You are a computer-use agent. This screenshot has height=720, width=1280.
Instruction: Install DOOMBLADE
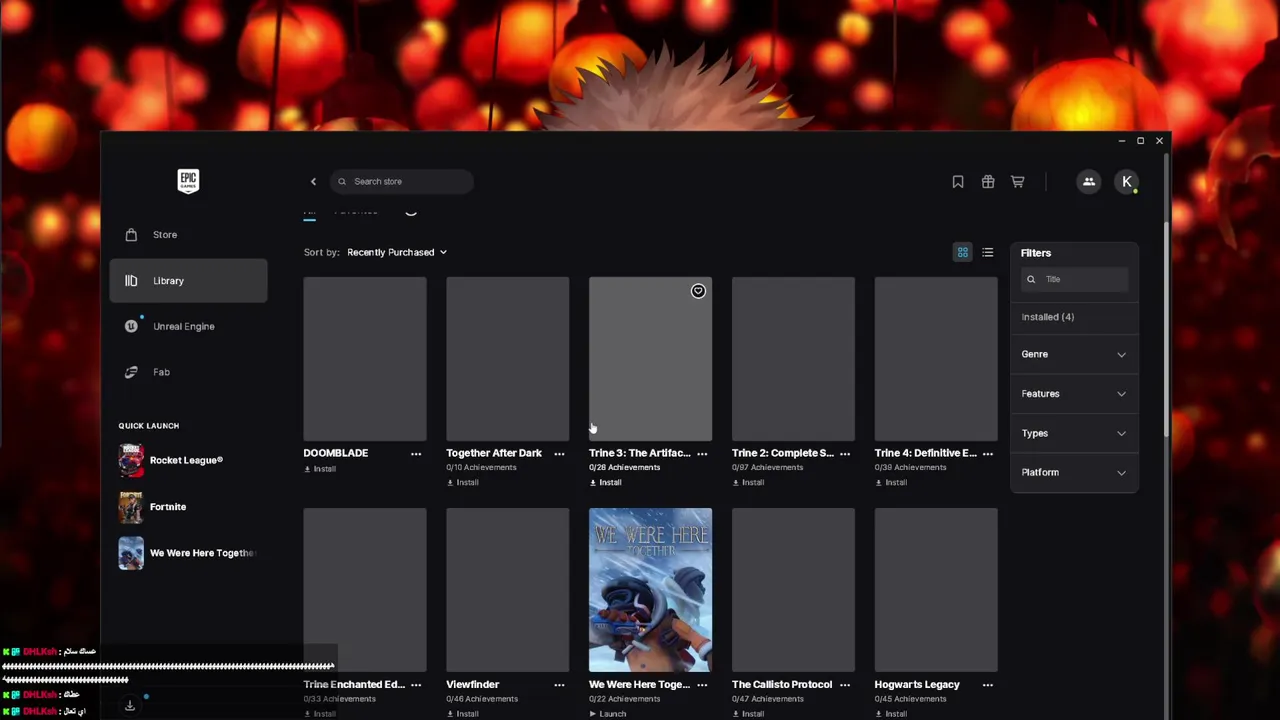click(x=320, y=469)
